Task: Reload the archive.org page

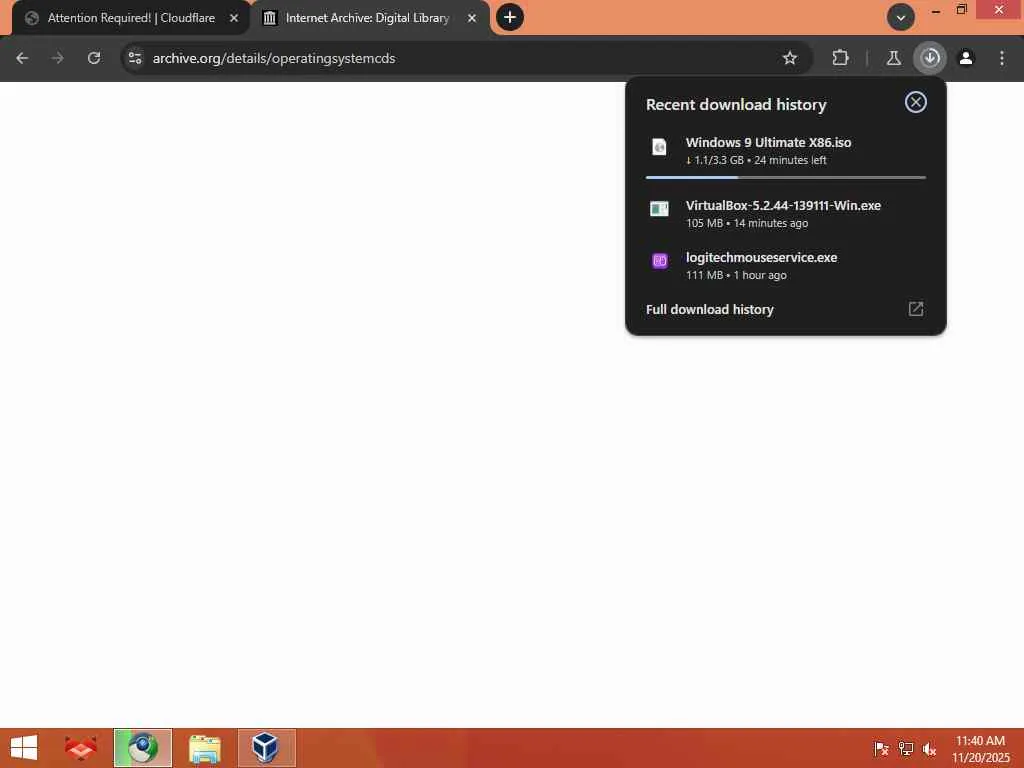Action: tap(94, 58)
